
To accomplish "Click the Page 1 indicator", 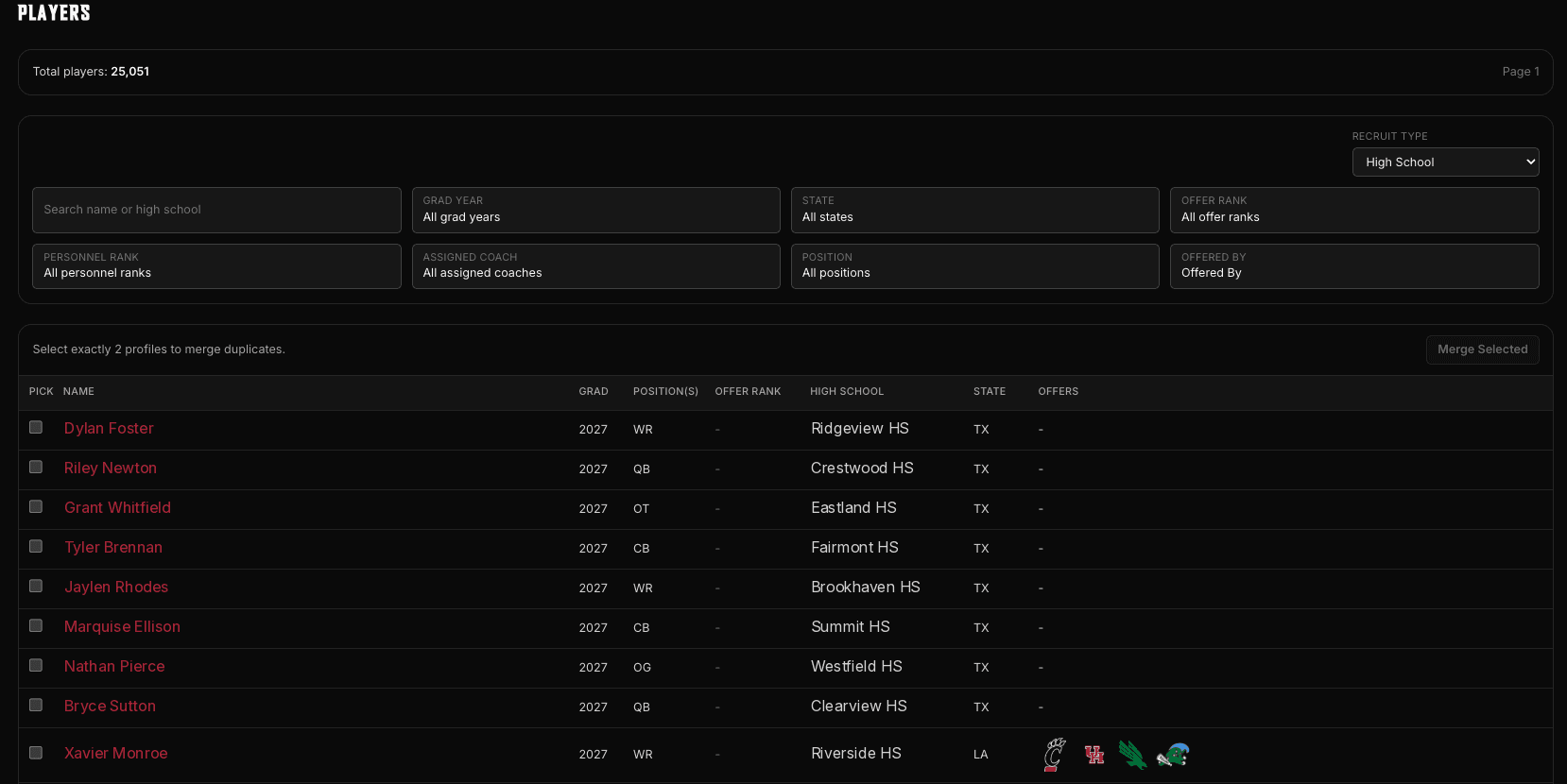I will pos(1521,72).
